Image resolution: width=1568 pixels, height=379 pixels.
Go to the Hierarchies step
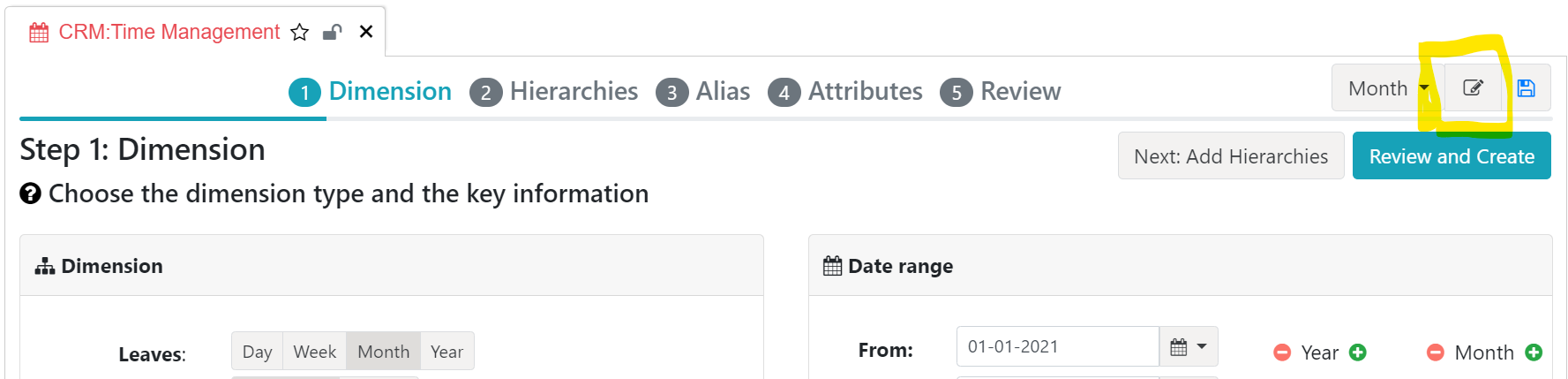pos(554,91)
